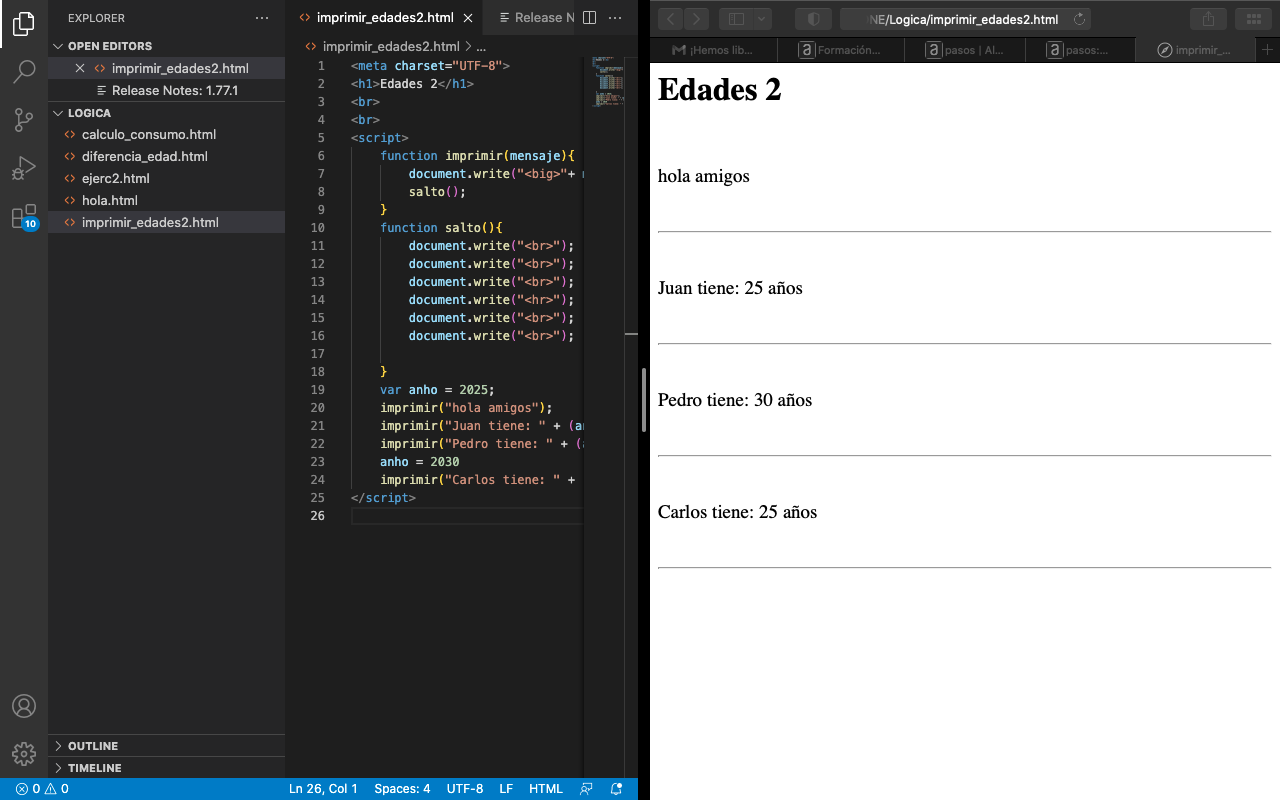1280x800 pixels.
Task: Close imprimir_edades2.html in Open Editors list
Action: pos(80,68)
